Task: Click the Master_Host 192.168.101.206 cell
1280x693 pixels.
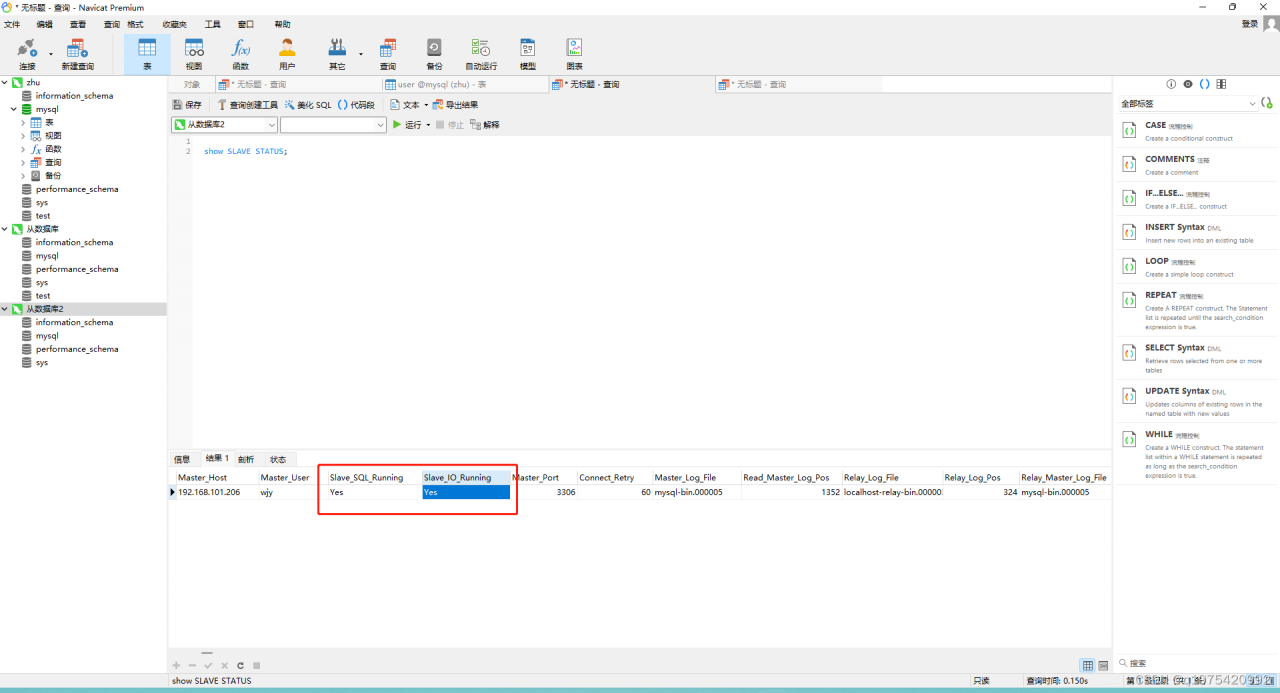Action: point(215,492)
